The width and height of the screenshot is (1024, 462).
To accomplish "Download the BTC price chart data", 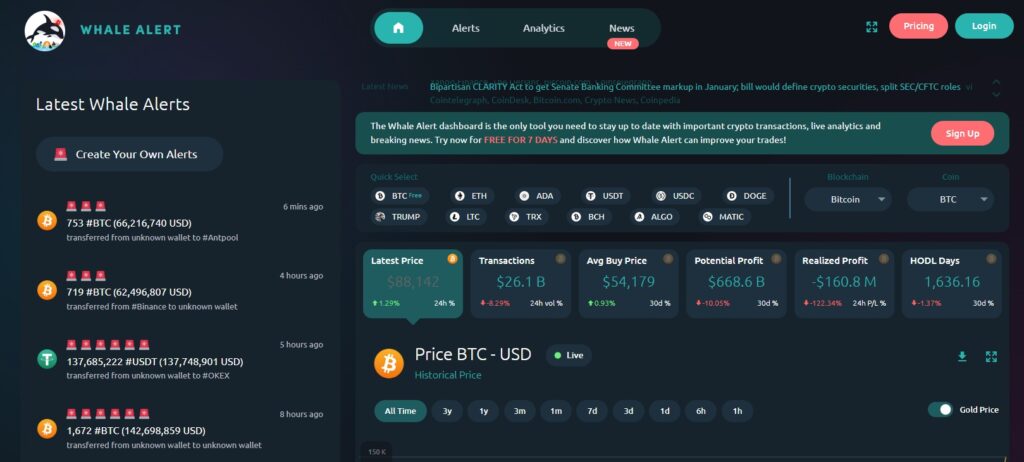I will (962, 356).
